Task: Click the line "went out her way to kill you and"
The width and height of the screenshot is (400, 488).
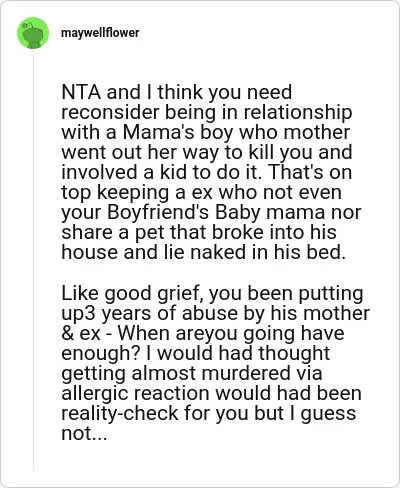Action: (207, 152)
